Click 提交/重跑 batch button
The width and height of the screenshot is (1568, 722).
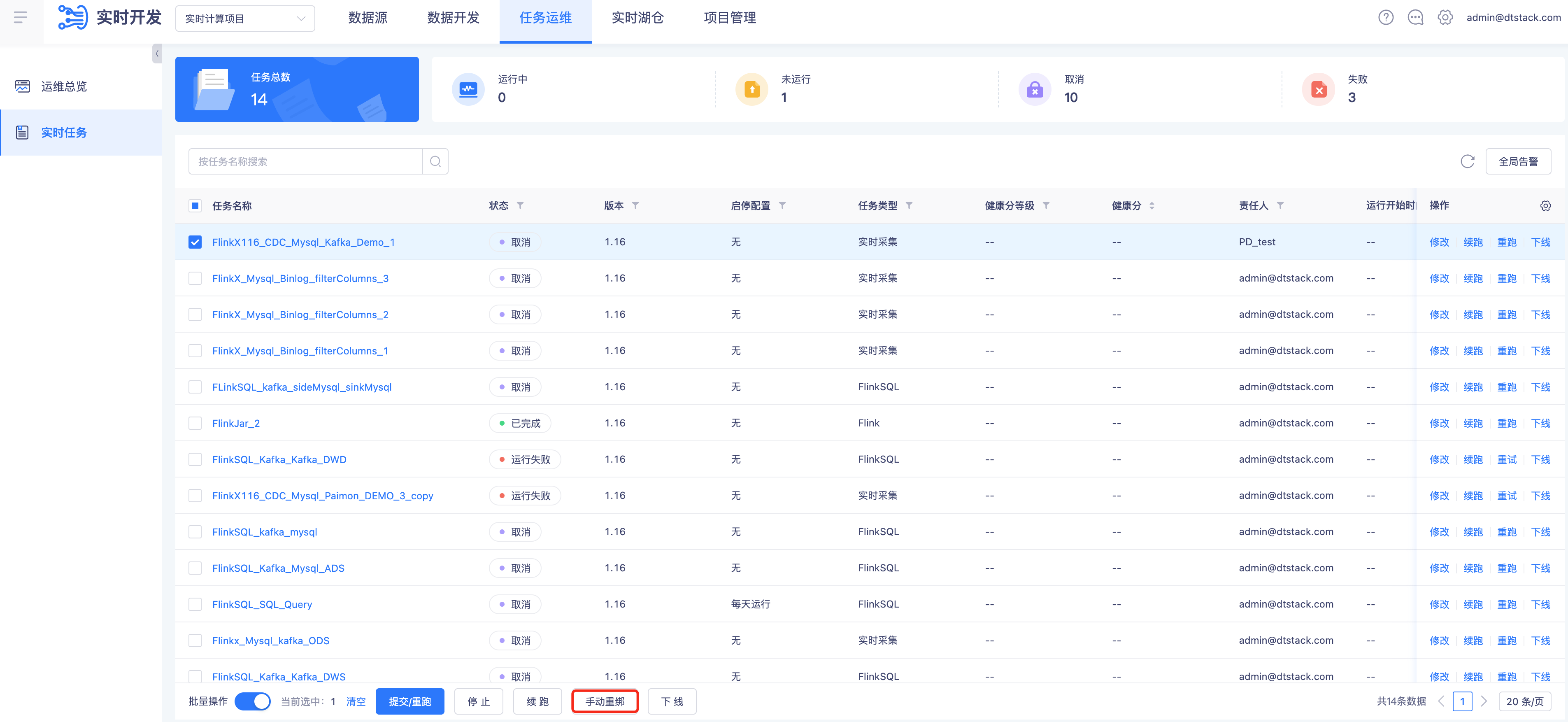tap(409, 701)
